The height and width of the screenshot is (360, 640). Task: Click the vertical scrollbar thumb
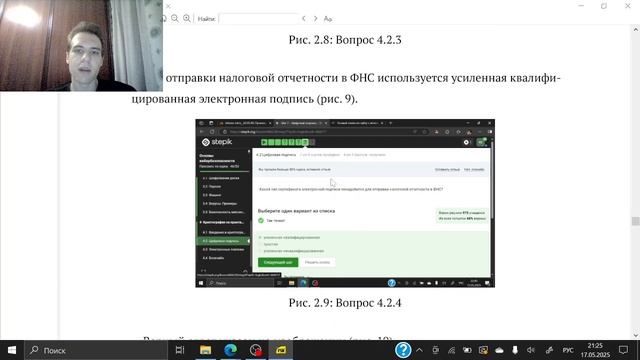[636, 221]
